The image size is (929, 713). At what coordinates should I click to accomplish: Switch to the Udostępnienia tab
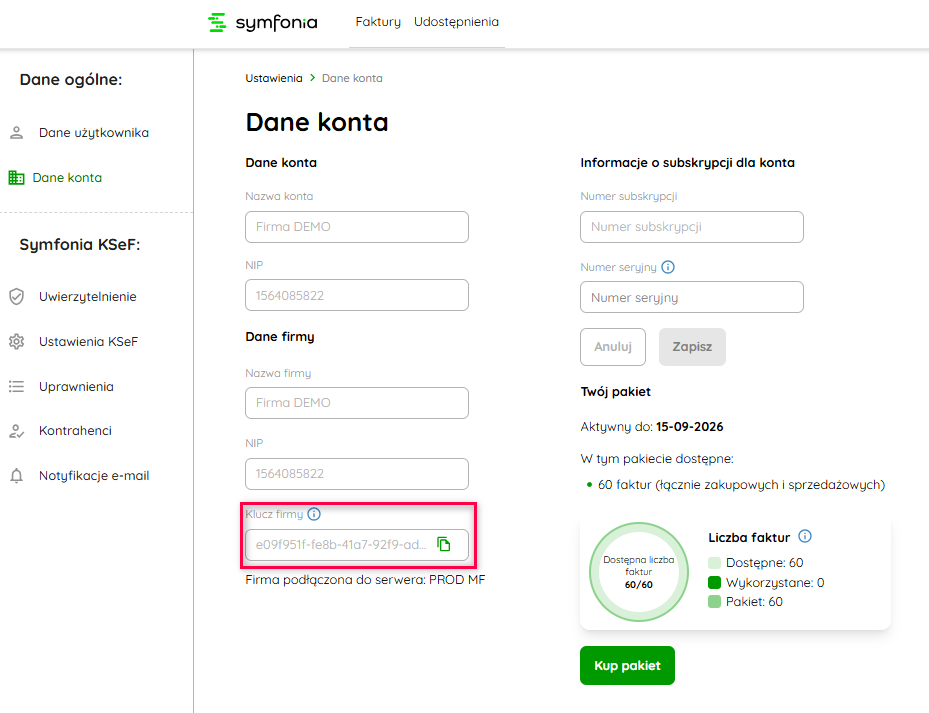click(456, 22)
